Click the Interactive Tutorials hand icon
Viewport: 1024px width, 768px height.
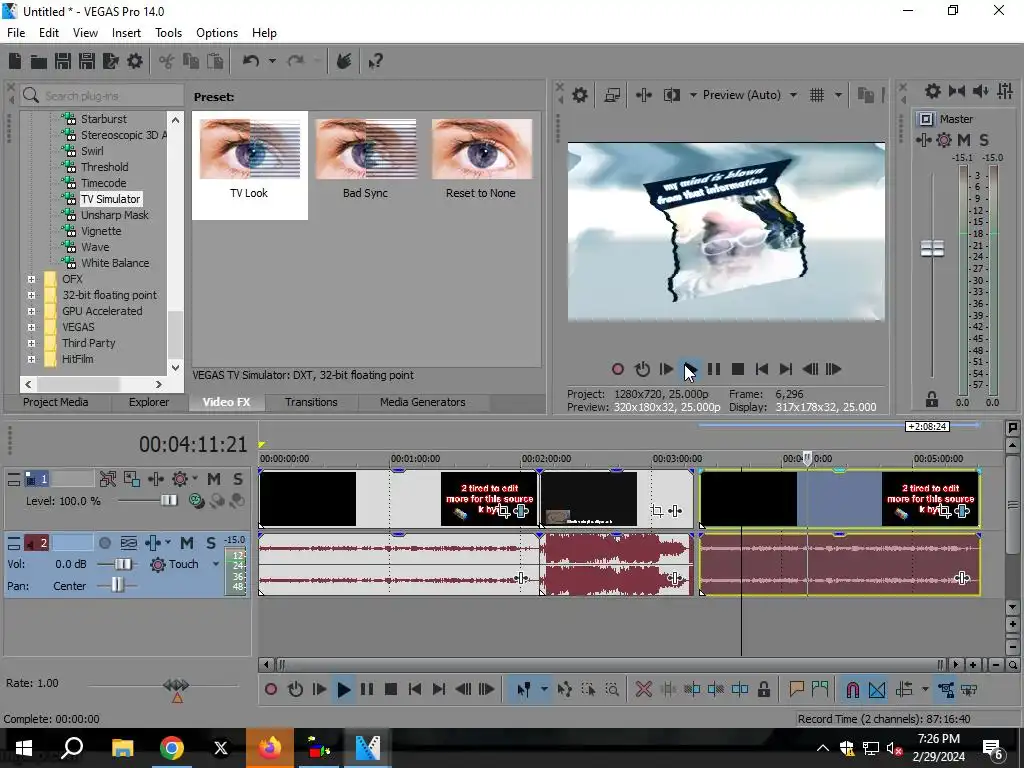pyautogui.click(x=344, y=61)
